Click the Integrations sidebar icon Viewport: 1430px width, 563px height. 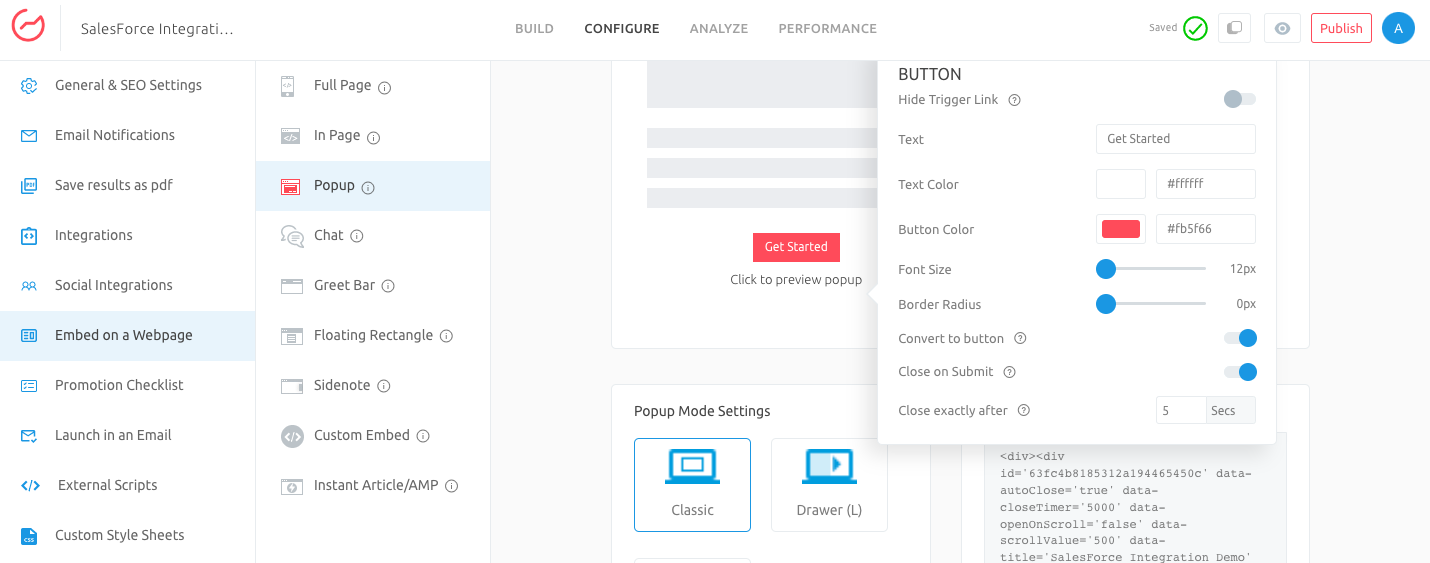(x=29, y=236)
